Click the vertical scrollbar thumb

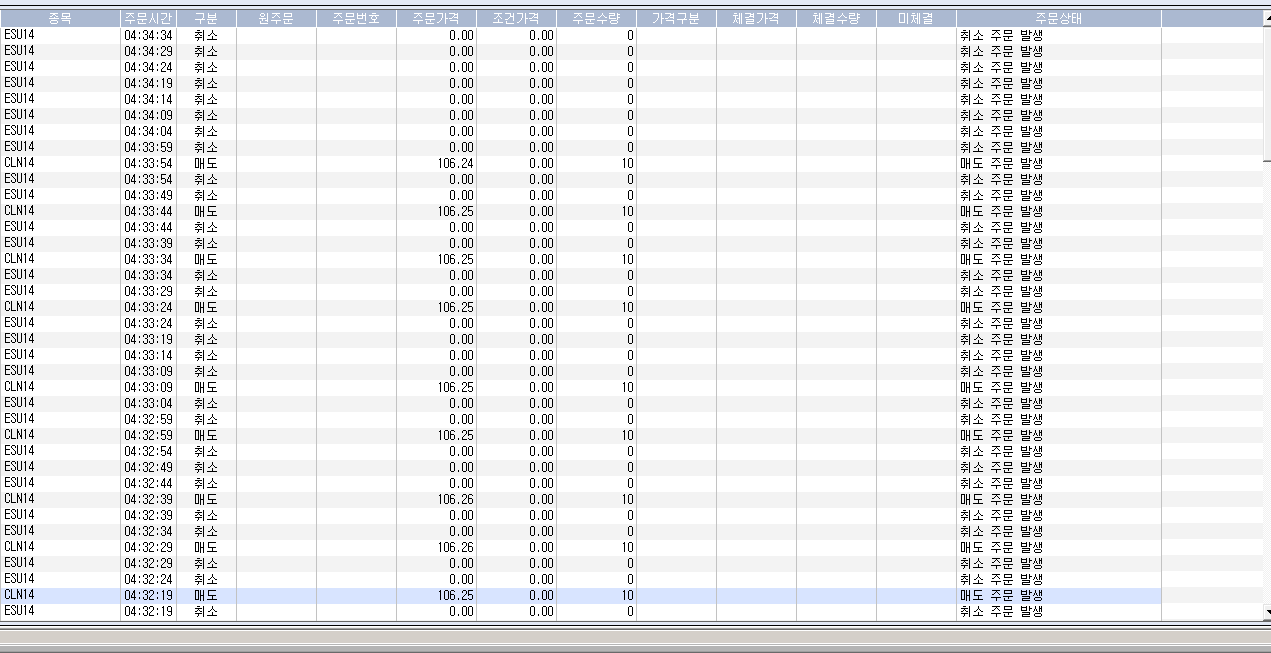pyautogui.click(x=1266, y=90)
